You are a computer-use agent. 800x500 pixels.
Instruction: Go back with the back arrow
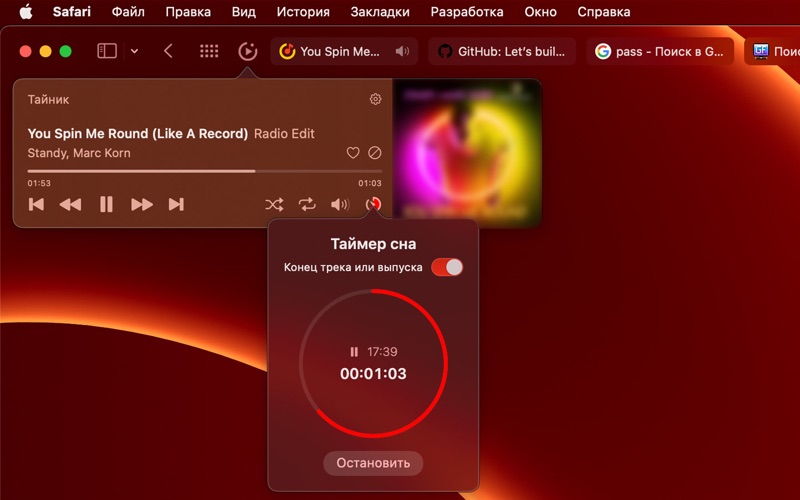(x=168, y=51)
